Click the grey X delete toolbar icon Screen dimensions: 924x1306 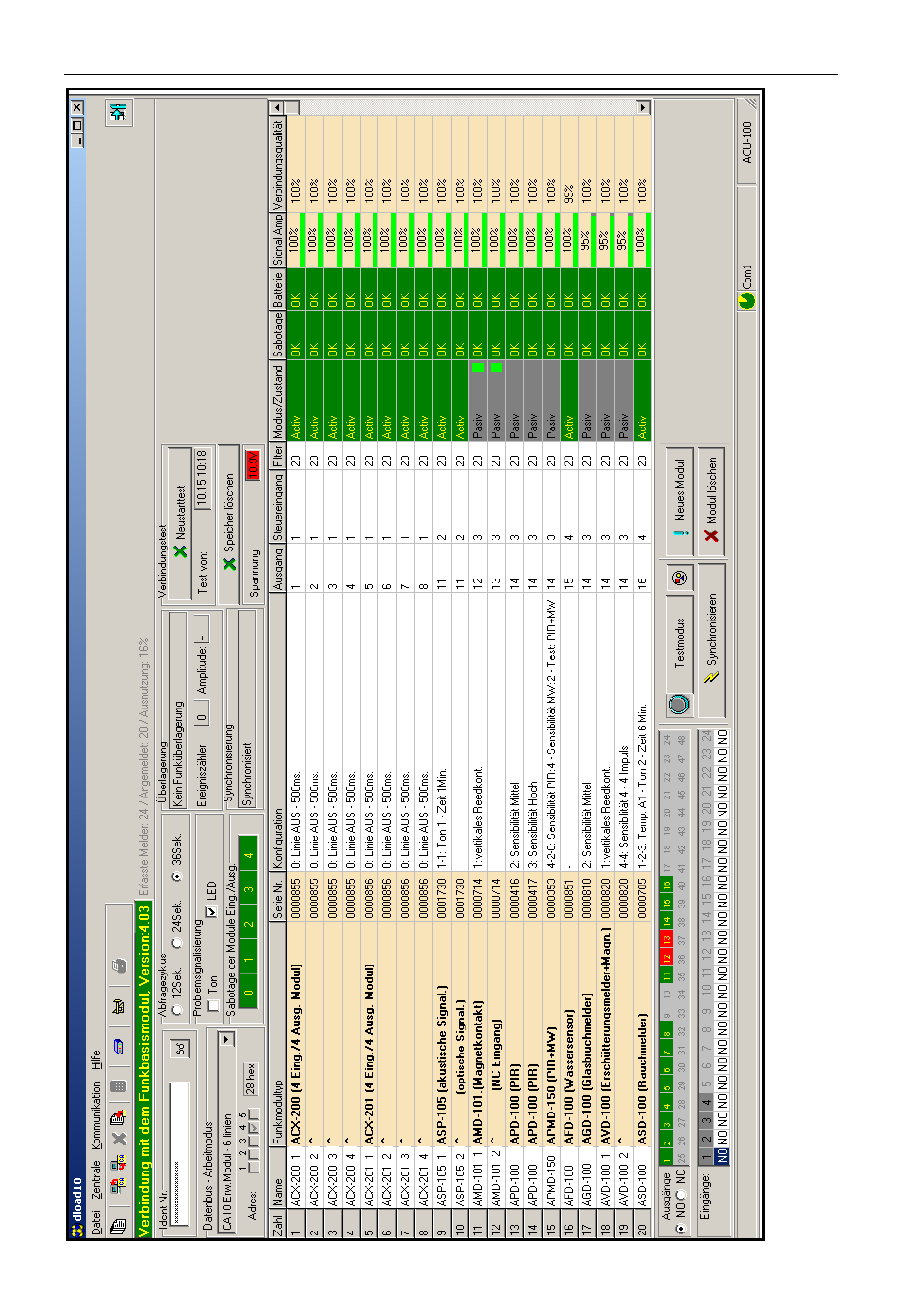click(x=118, y=1138)
